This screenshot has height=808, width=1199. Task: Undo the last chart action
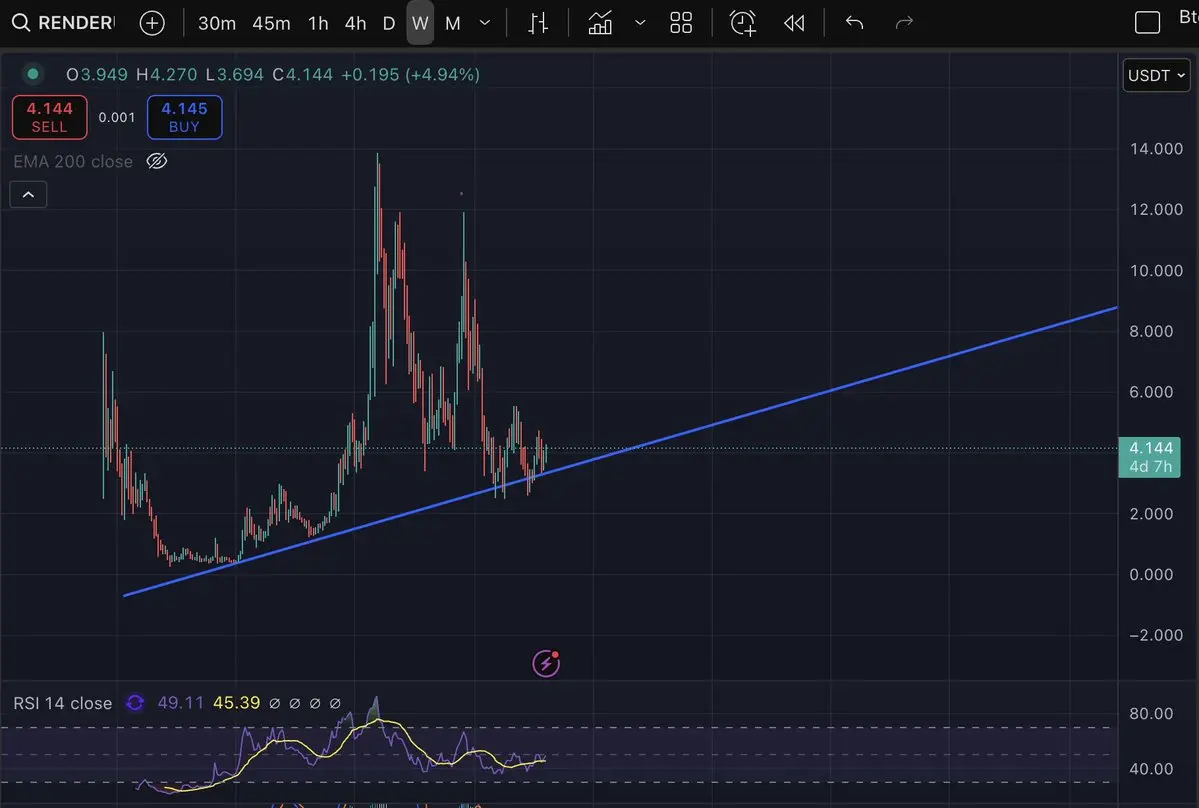click(854, 23)
